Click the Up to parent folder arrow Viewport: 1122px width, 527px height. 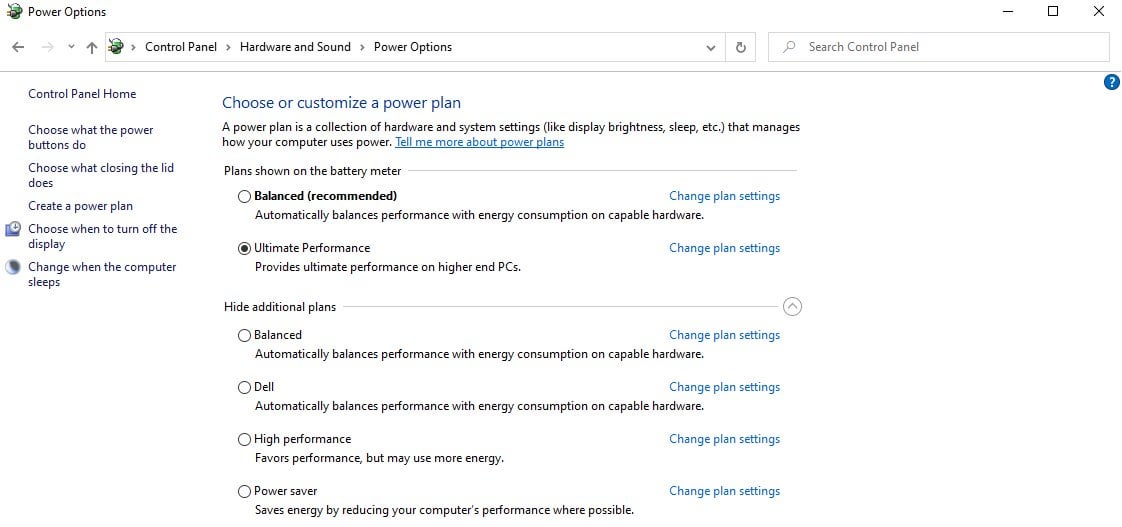(x=92, y=47)
